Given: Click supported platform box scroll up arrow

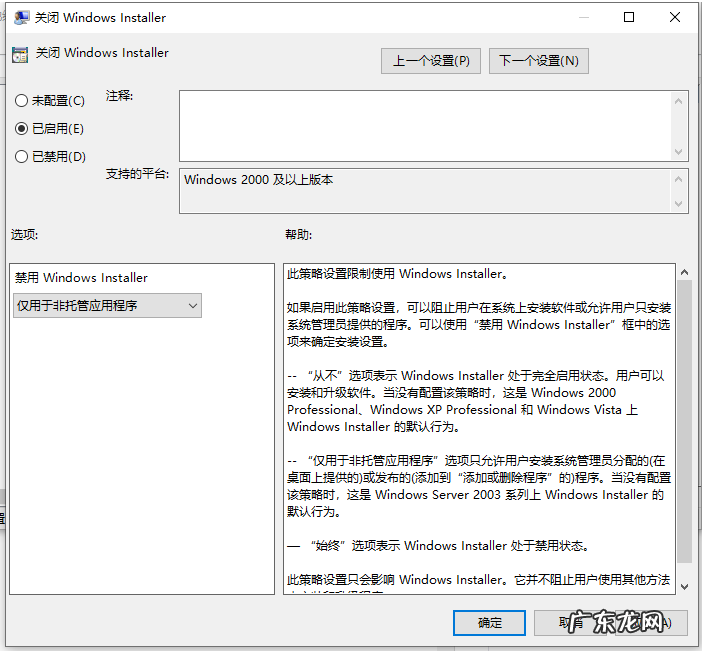Looking at the screenshot, I should [678, 179].
